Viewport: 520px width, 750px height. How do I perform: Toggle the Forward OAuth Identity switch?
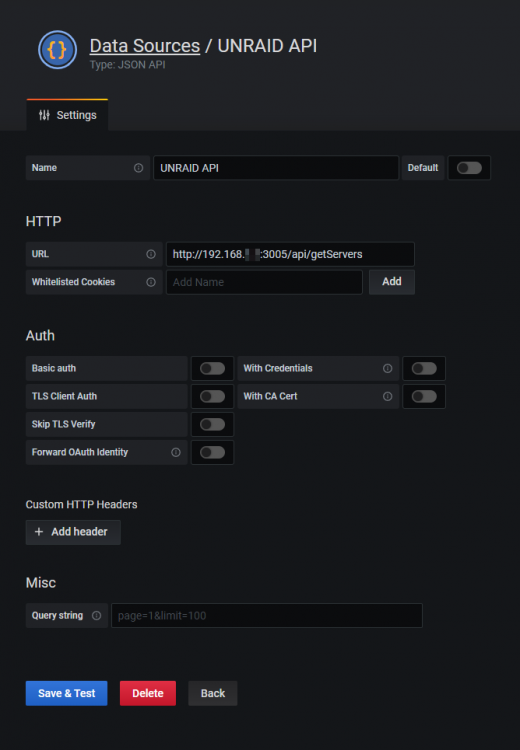tap(212, 452)
